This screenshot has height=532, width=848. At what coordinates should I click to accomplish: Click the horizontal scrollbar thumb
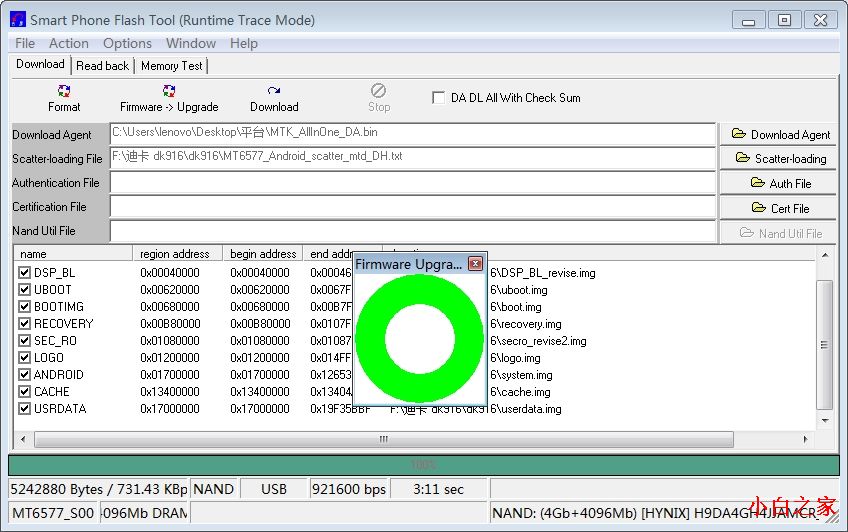pos(383,439)
